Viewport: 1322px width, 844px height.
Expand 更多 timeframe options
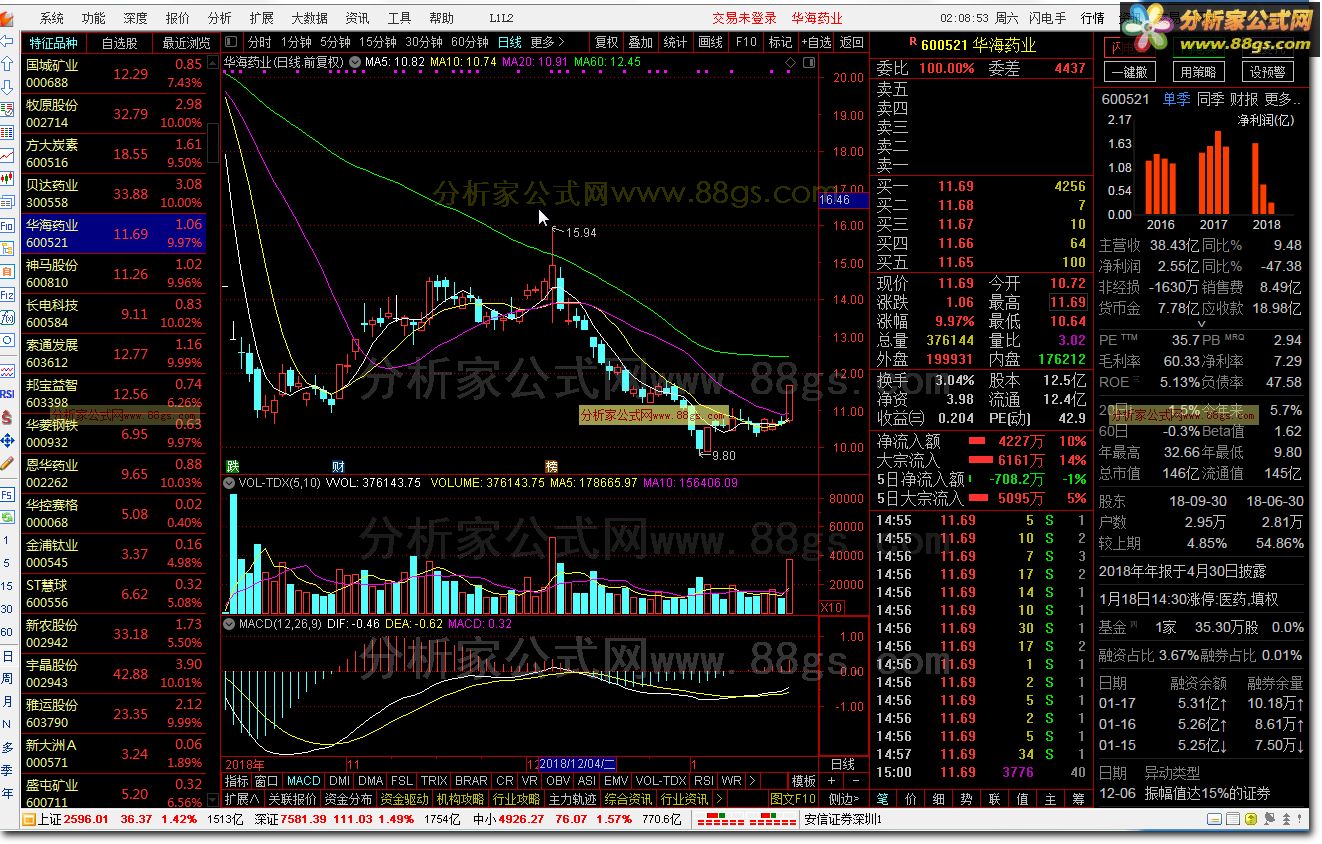(x=548, y=43)
